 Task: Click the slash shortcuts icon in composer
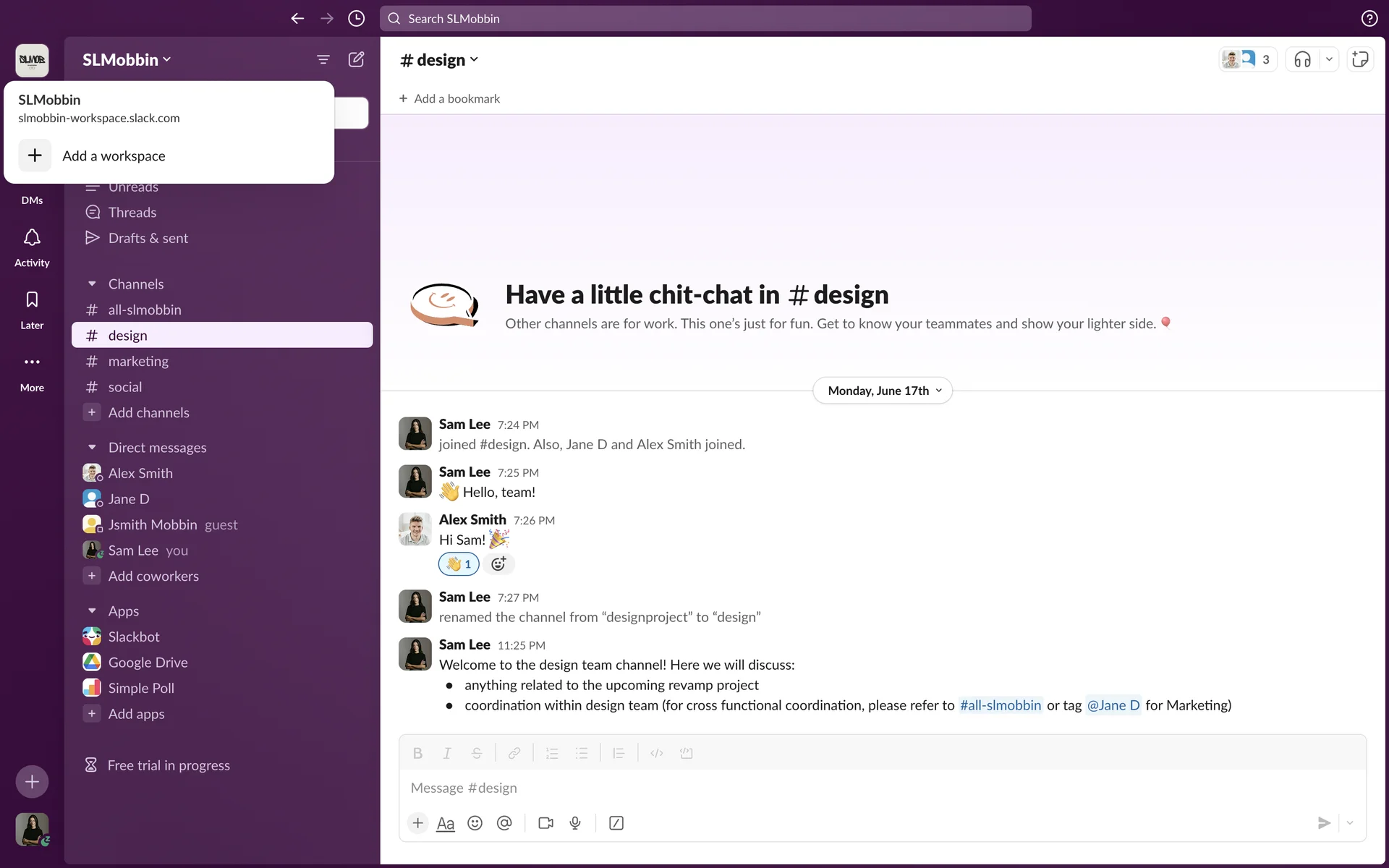pyautogui.click(x=616, y=823)
